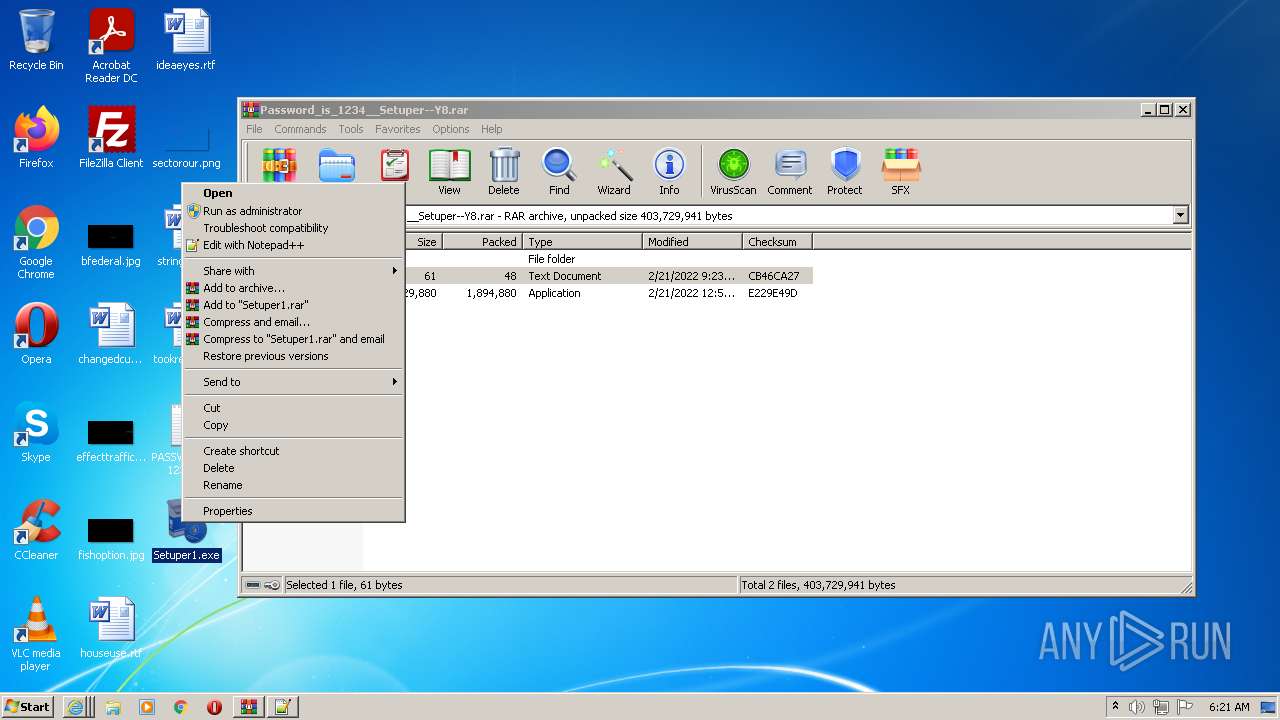Open the WinRAR File menu

click(x=254, y=129)
